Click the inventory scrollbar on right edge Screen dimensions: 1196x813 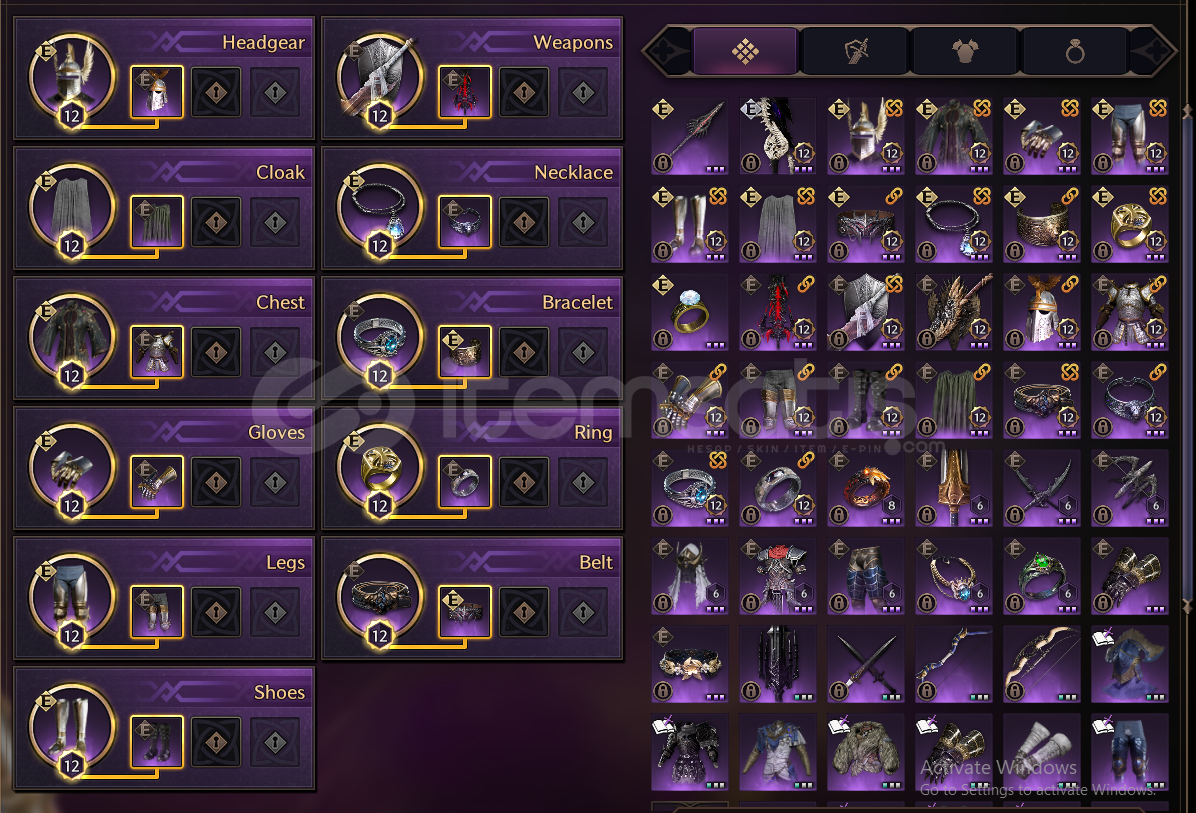point(1188,358)
